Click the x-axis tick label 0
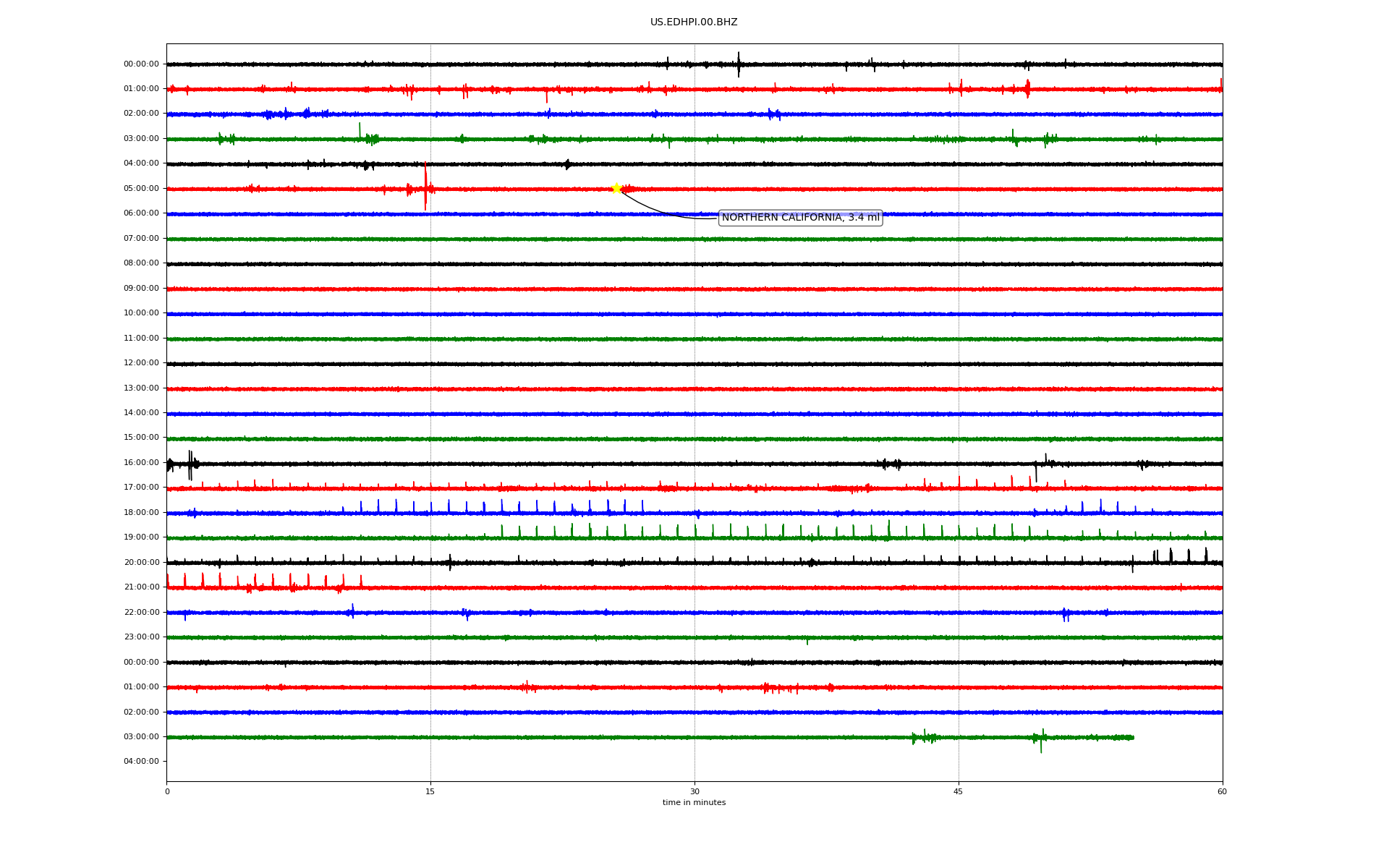This screenshot has height=868, width=1389. (x=167, y=791)
